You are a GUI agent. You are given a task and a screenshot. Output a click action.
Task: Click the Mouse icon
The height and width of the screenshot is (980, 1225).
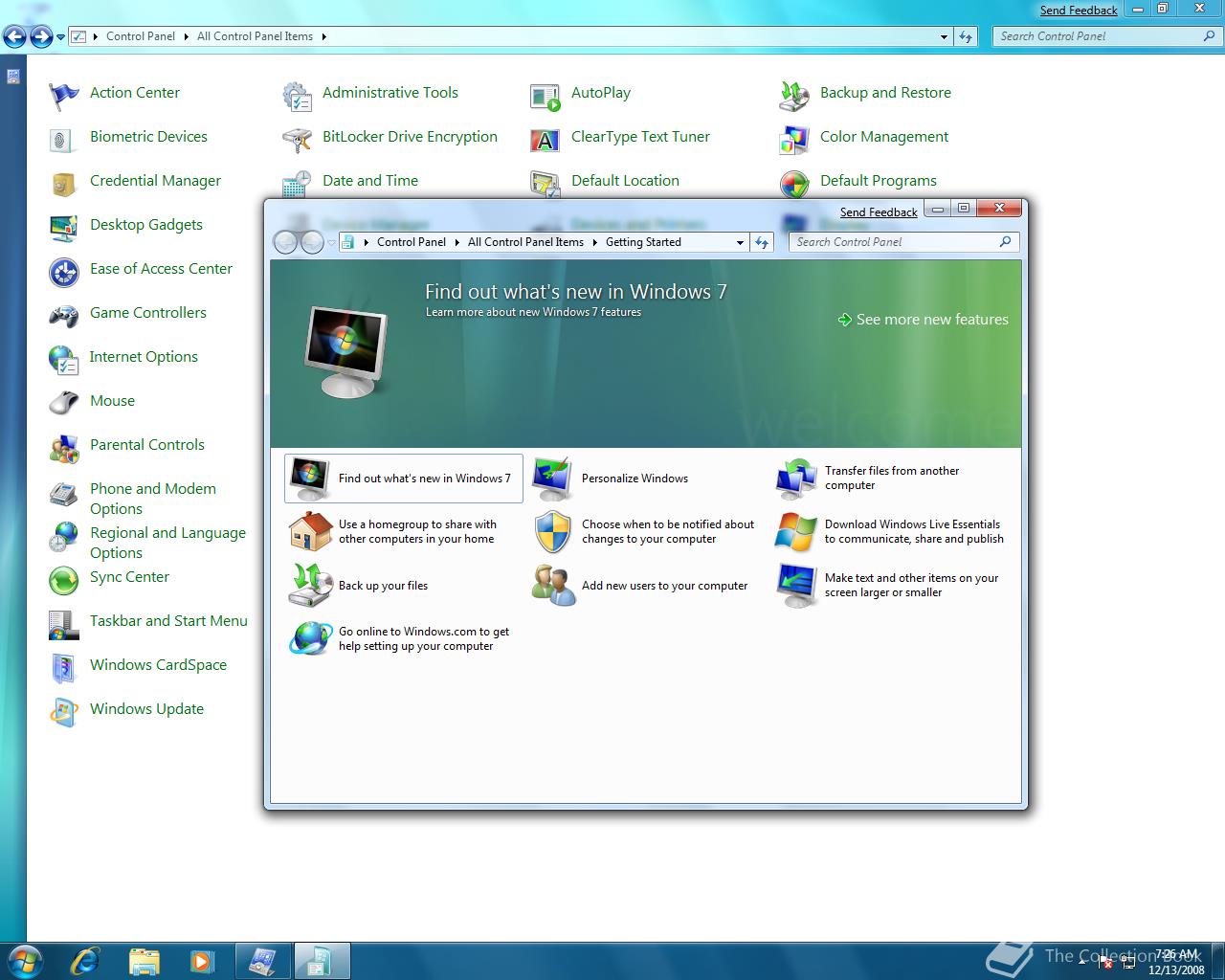click(x=64, y=403)
